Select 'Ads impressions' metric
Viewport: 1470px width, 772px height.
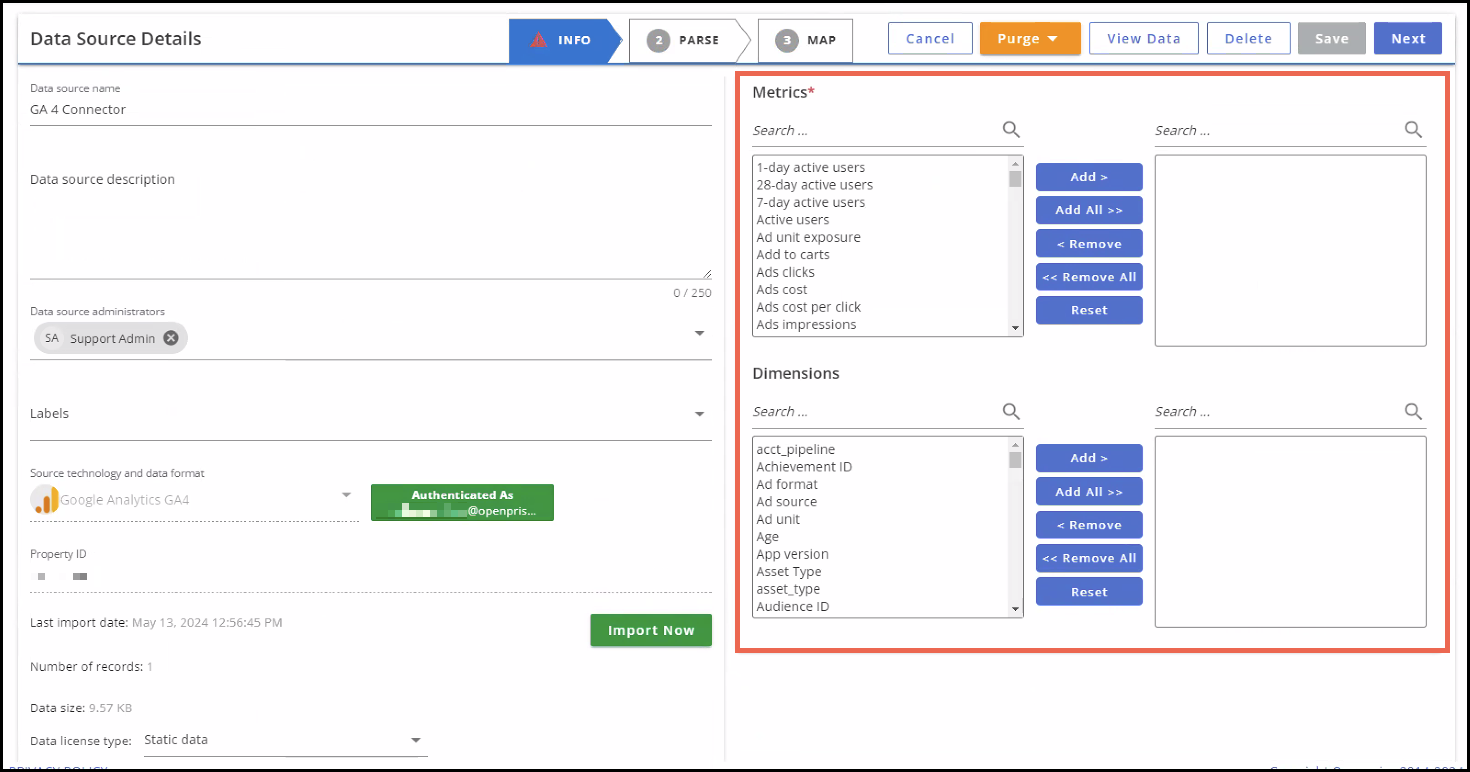[x=806, y=324]
